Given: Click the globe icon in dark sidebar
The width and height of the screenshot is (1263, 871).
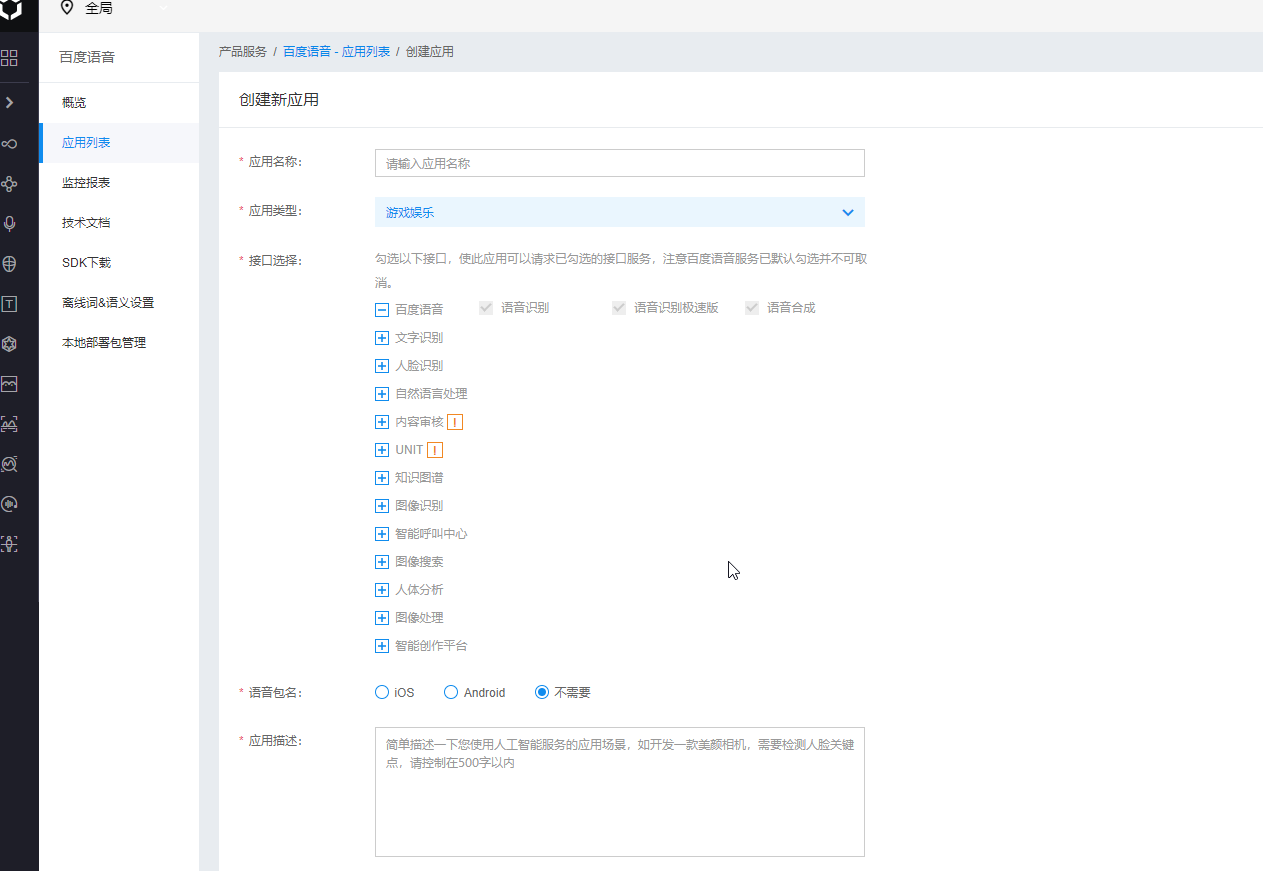Looking at the screenshot, I should [x=9, y=264].
